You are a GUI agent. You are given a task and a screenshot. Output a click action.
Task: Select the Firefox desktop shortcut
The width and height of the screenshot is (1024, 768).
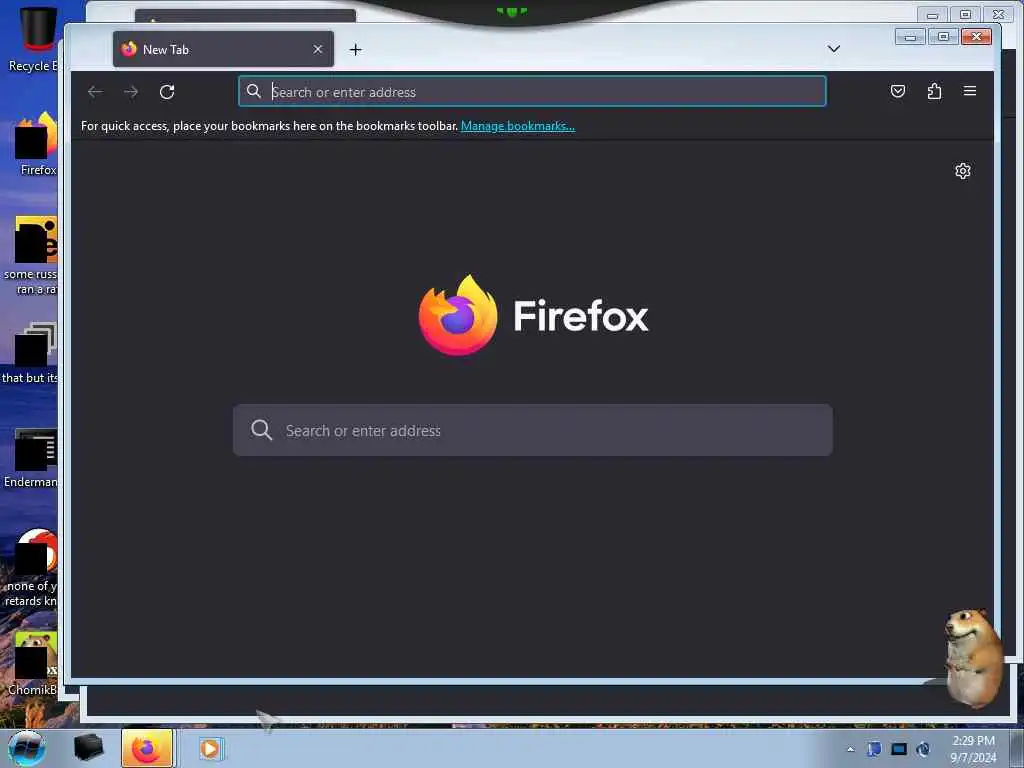36,144
